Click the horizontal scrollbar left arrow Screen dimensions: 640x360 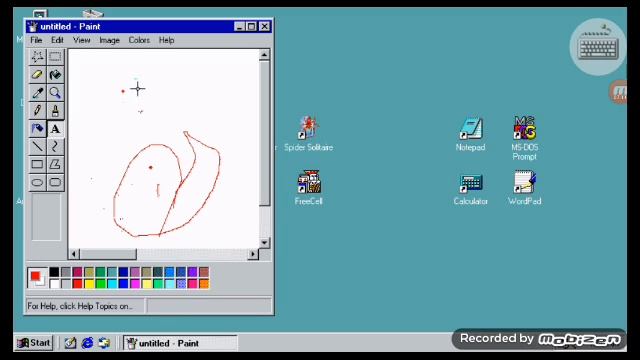coord(73,254)
